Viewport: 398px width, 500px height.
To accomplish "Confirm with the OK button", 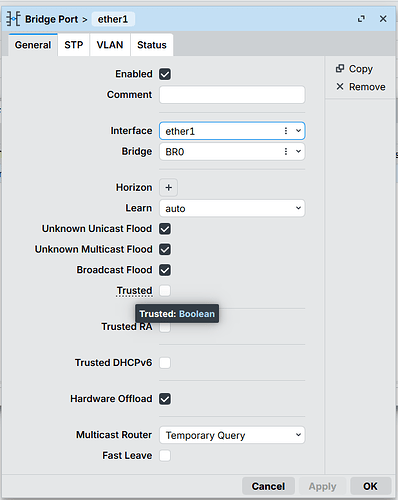I will coord(370,486).
